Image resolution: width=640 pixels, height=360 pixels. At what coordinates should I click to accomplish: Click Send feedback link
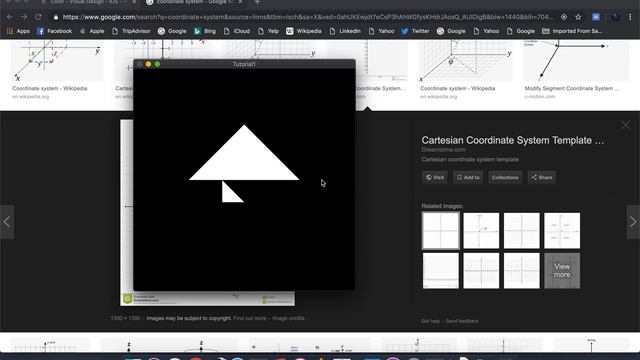coord(462,321)
